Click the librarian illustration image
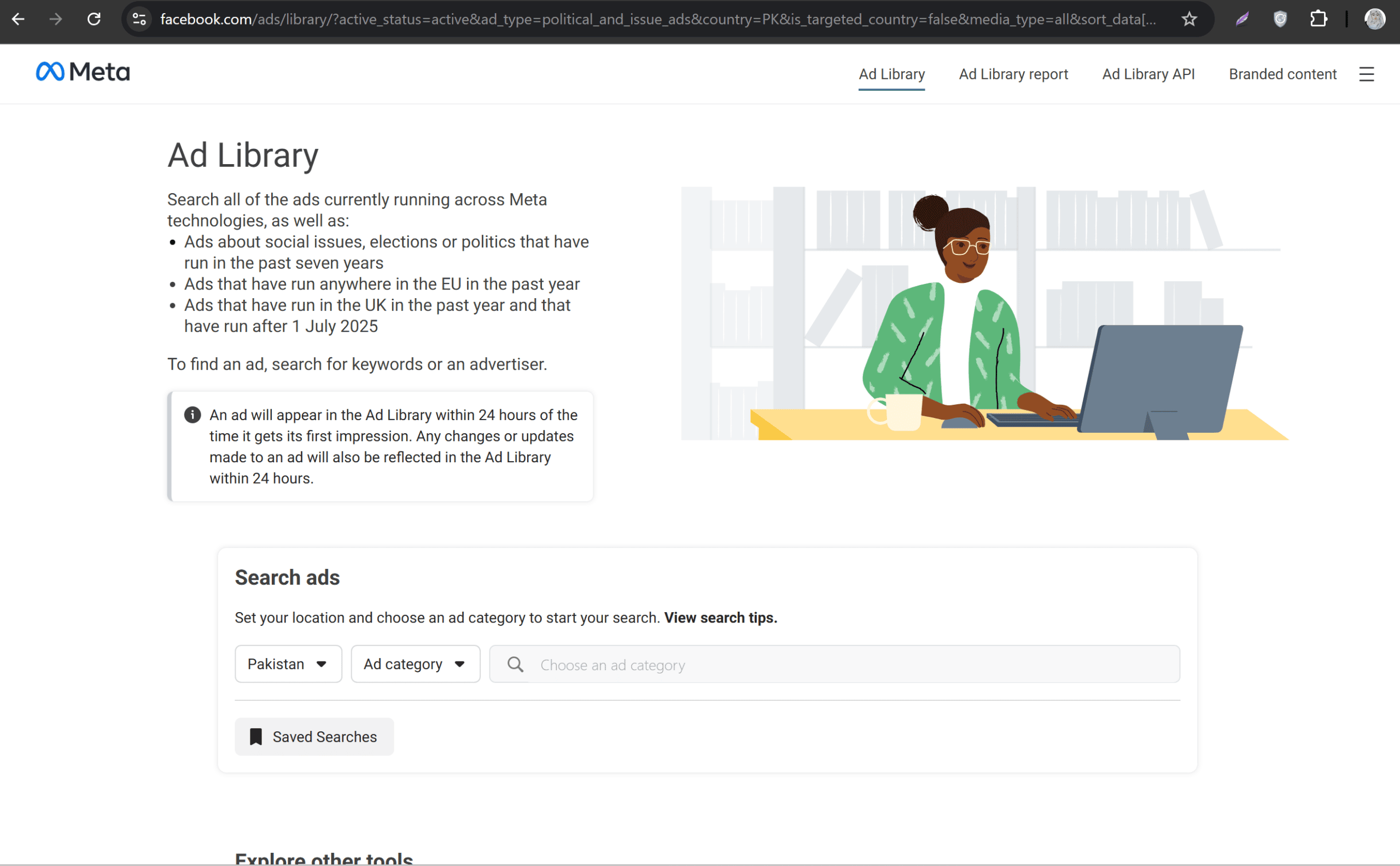This screenshot has height=866, width=1400. 985,313
